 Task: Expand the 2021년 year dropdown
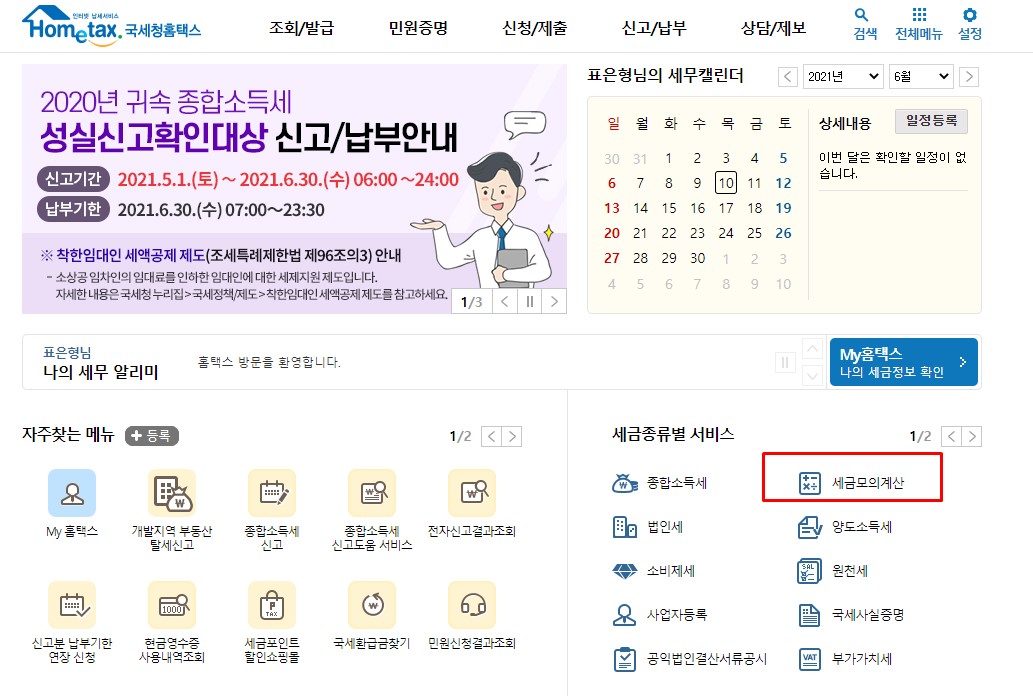click(x=843, y=76)
